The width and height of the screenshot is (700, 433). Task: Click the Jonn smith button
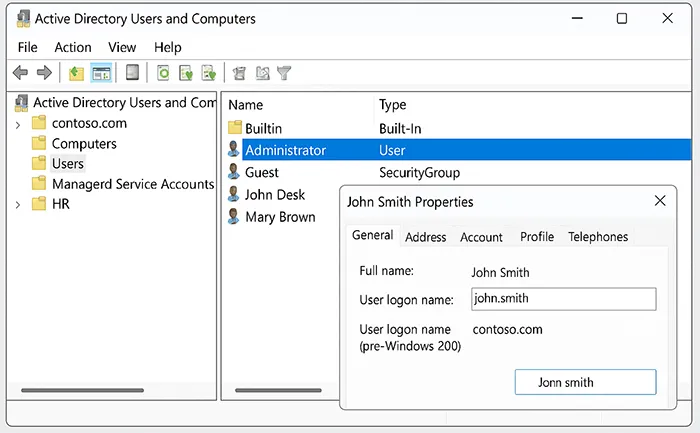click(x=585, y=382)
